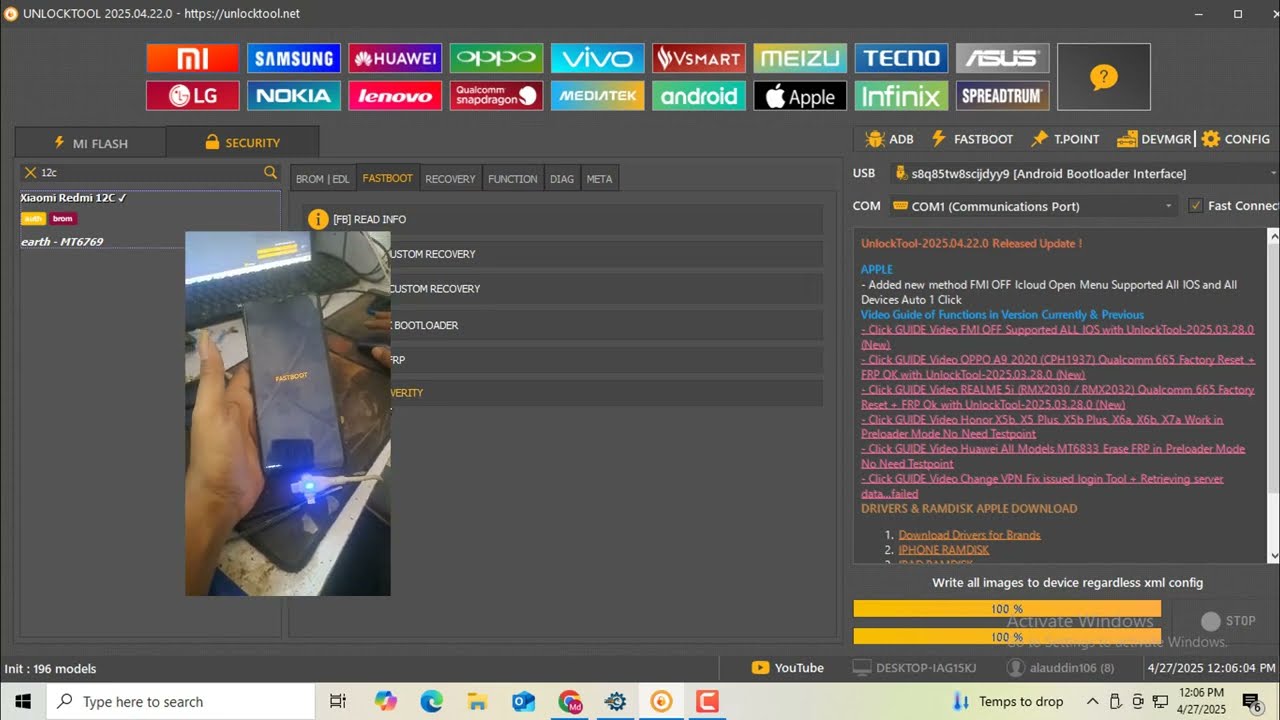The image size is (1280, 720).
Task: Select the Xiaomi Mi brand logo
Action: (192, 59)
